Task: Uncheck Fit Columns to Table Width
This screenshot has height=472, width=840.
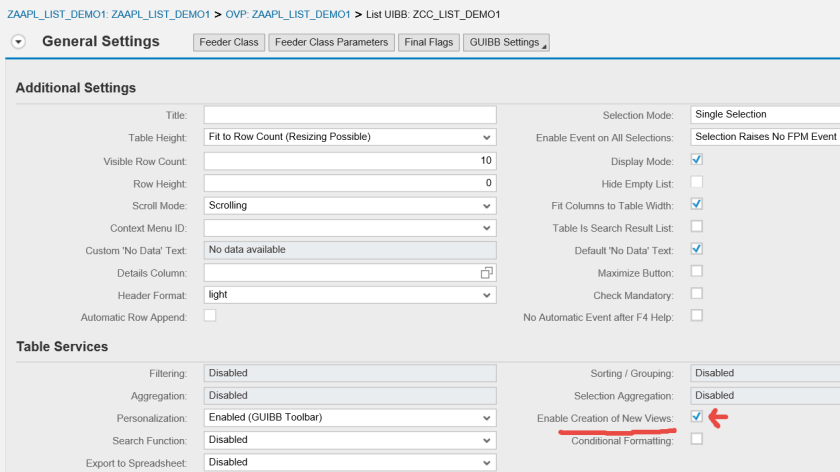Action: pyautogui.click(x=697, y=204)
